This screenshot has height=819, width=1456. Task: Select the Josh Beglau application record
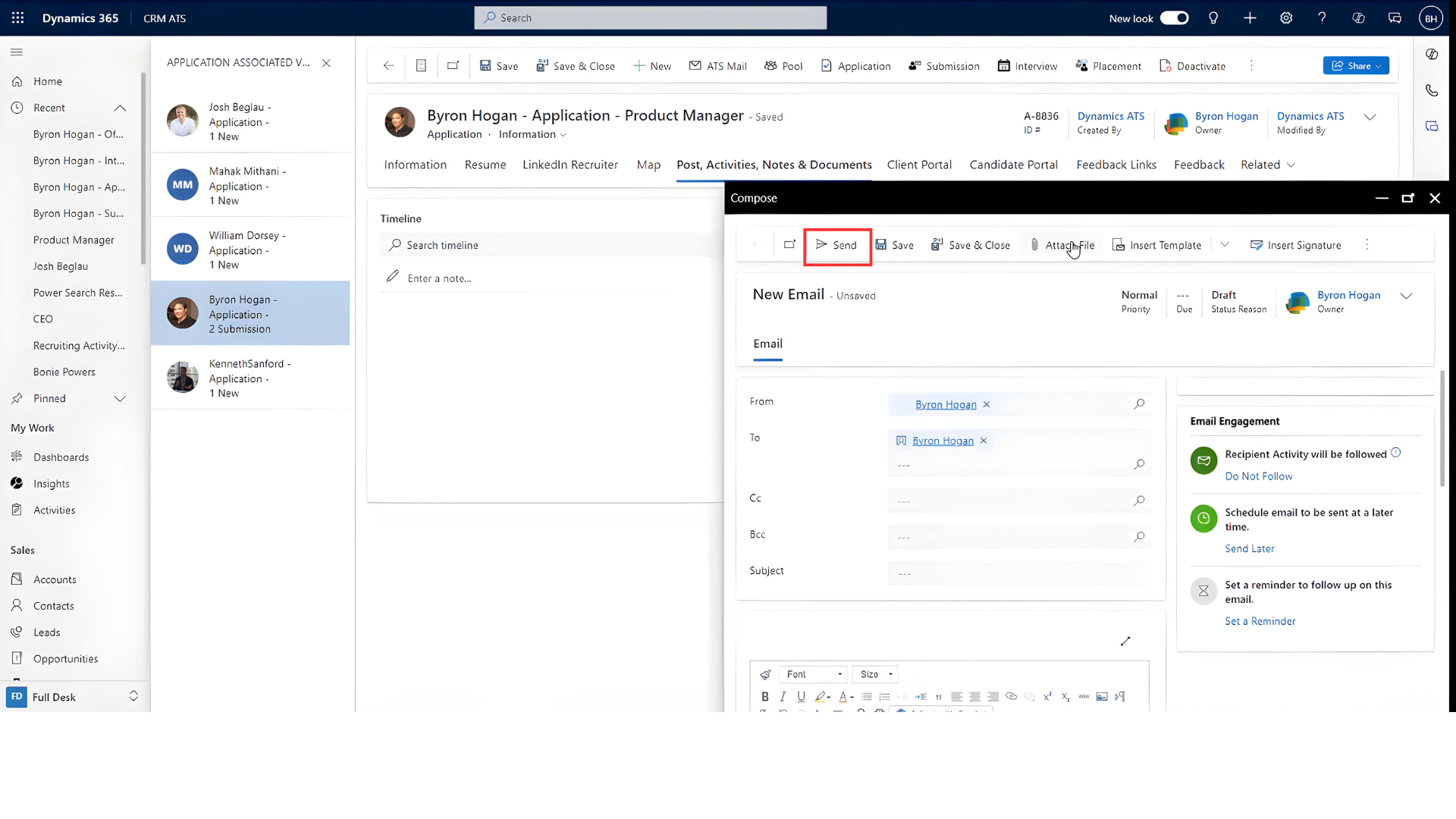pyautogui.click(x=250, y=121)
